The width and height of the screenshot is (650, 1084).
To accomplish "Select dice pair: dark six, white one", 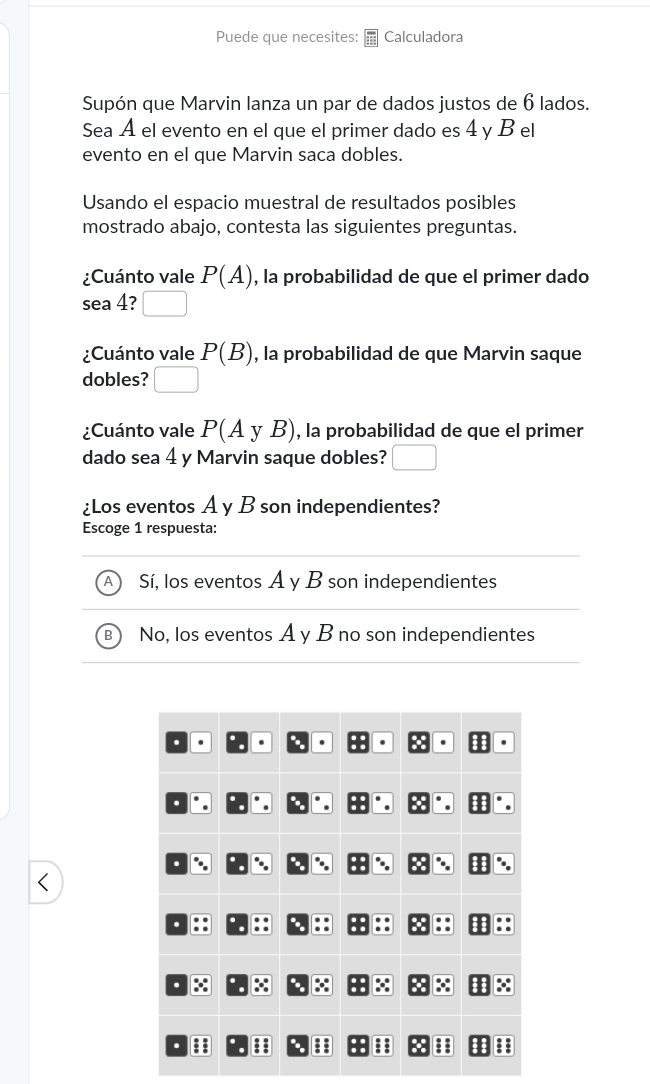I will 492,742.
